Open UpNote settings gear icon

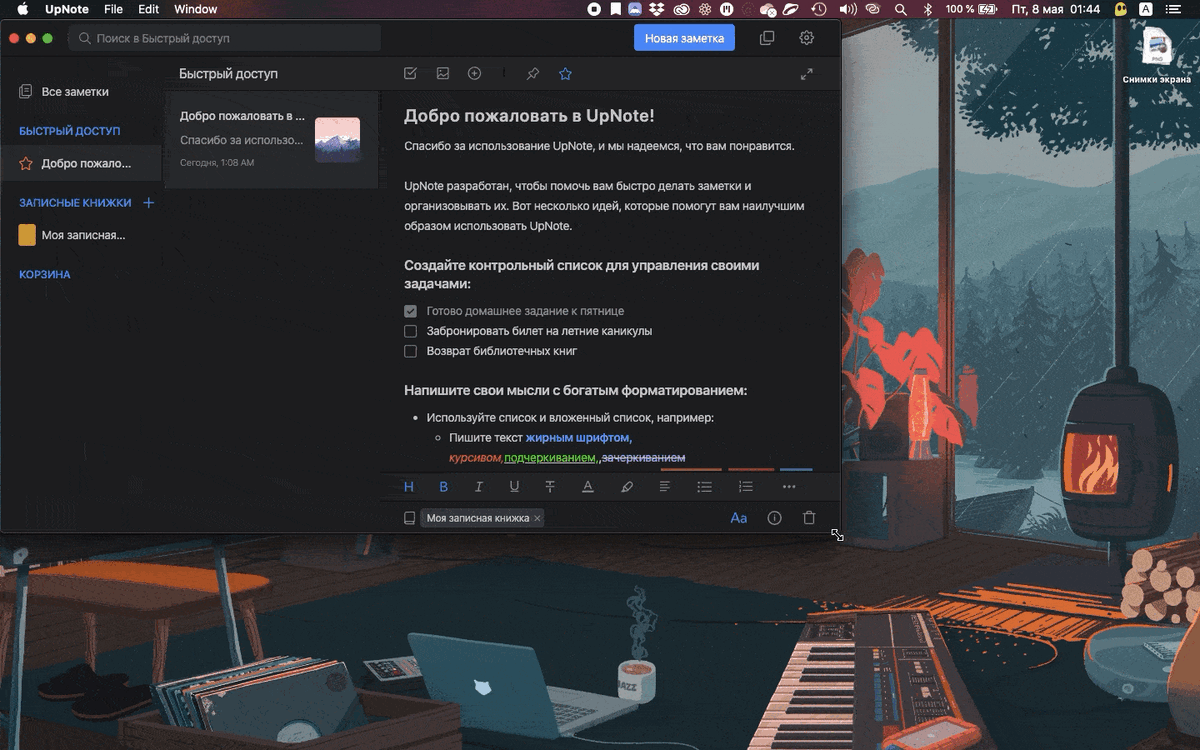coord(807,38)
